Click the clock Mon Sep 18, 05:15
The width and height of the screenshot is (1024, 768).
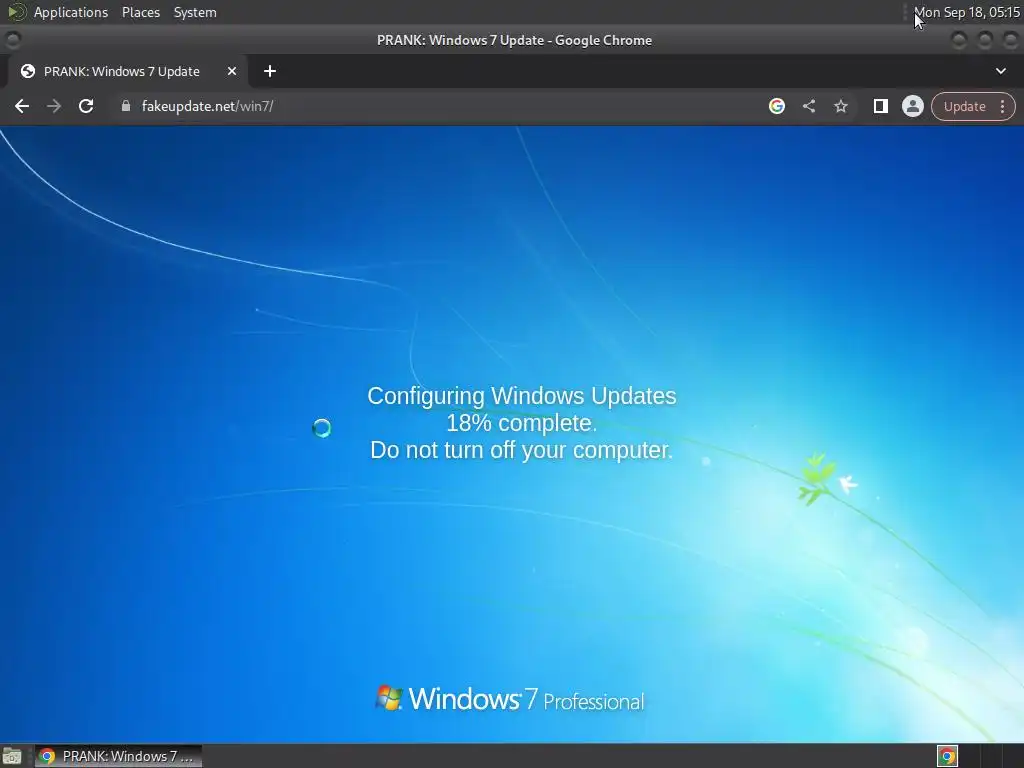click(967, 12)
